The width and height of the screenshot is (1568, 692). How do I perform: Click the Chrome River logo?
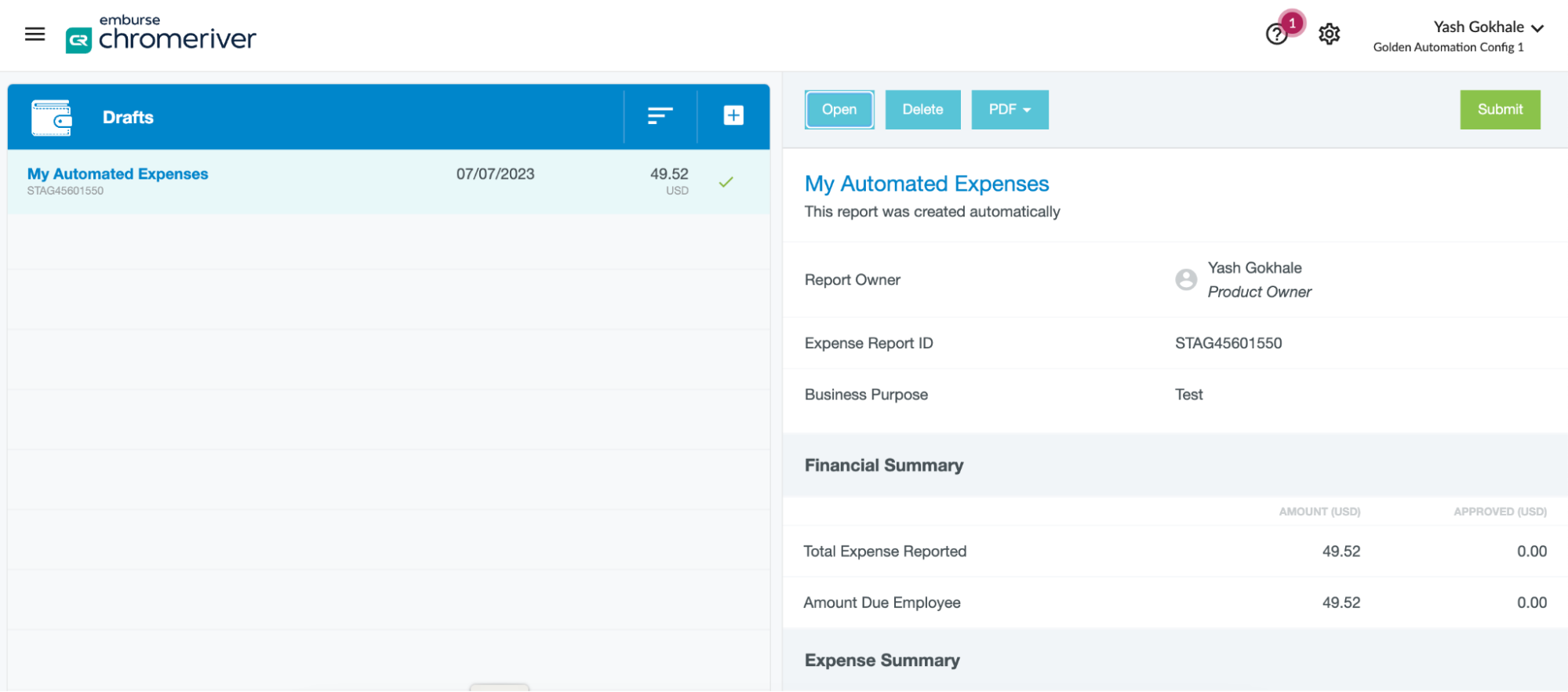[x=161, y=34]
